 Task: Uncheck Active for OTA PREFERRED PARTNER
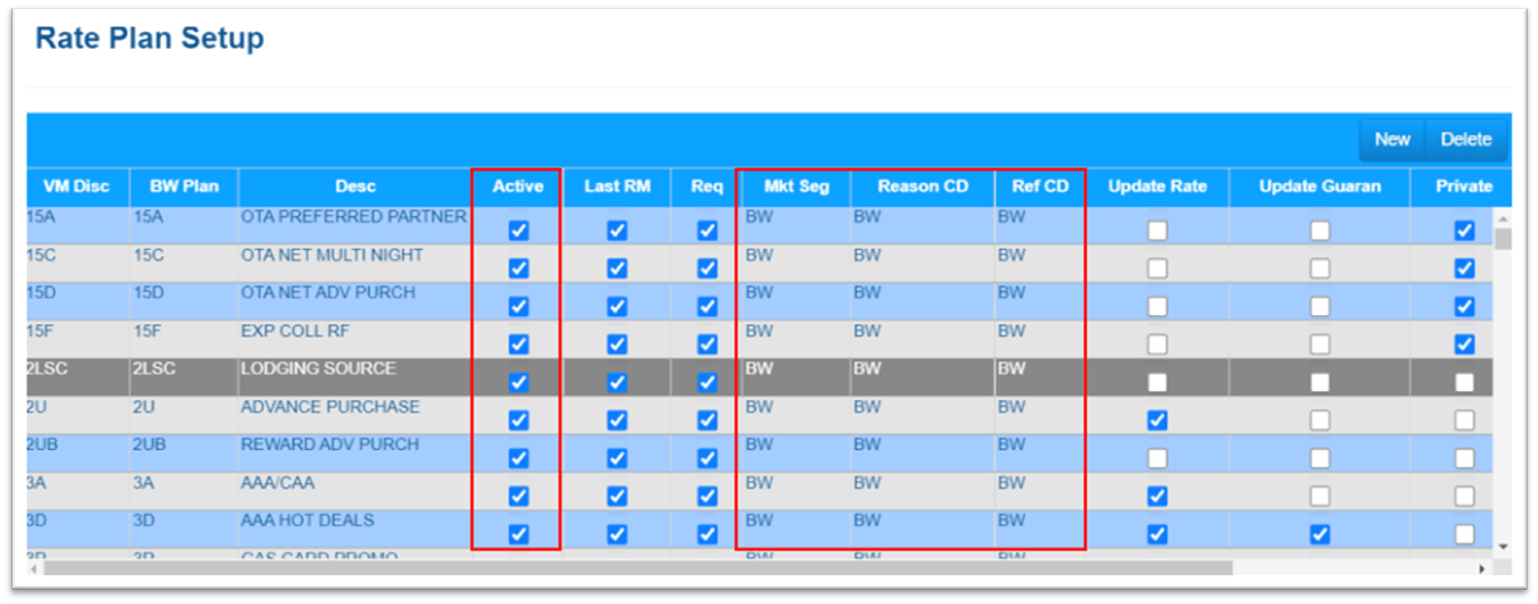click(x=518, y=231)
